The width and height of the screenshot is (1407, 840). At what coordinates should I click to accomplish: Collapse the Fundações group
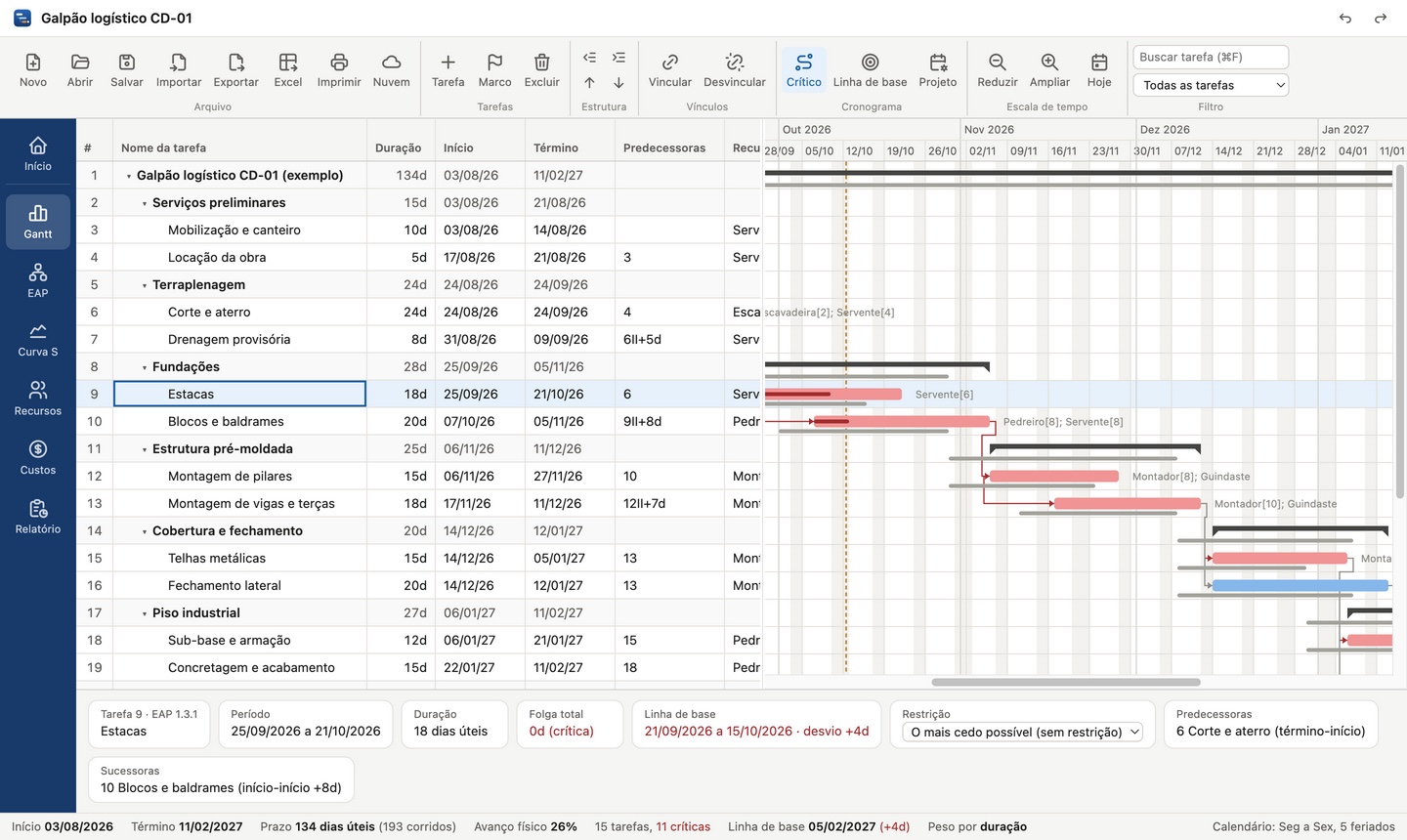coord(145,368)
